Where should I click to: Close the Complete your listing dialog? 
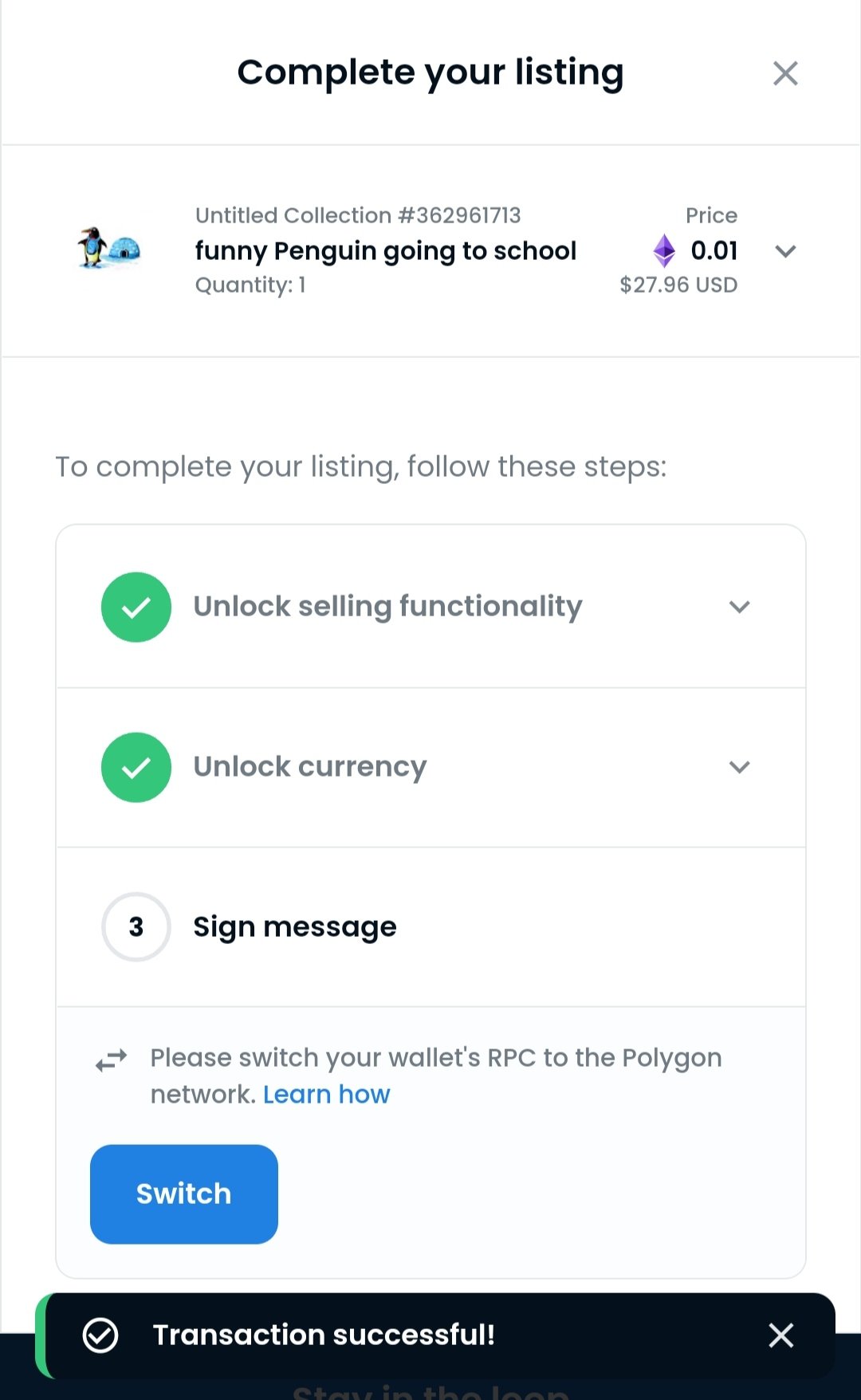click(785, 73)
